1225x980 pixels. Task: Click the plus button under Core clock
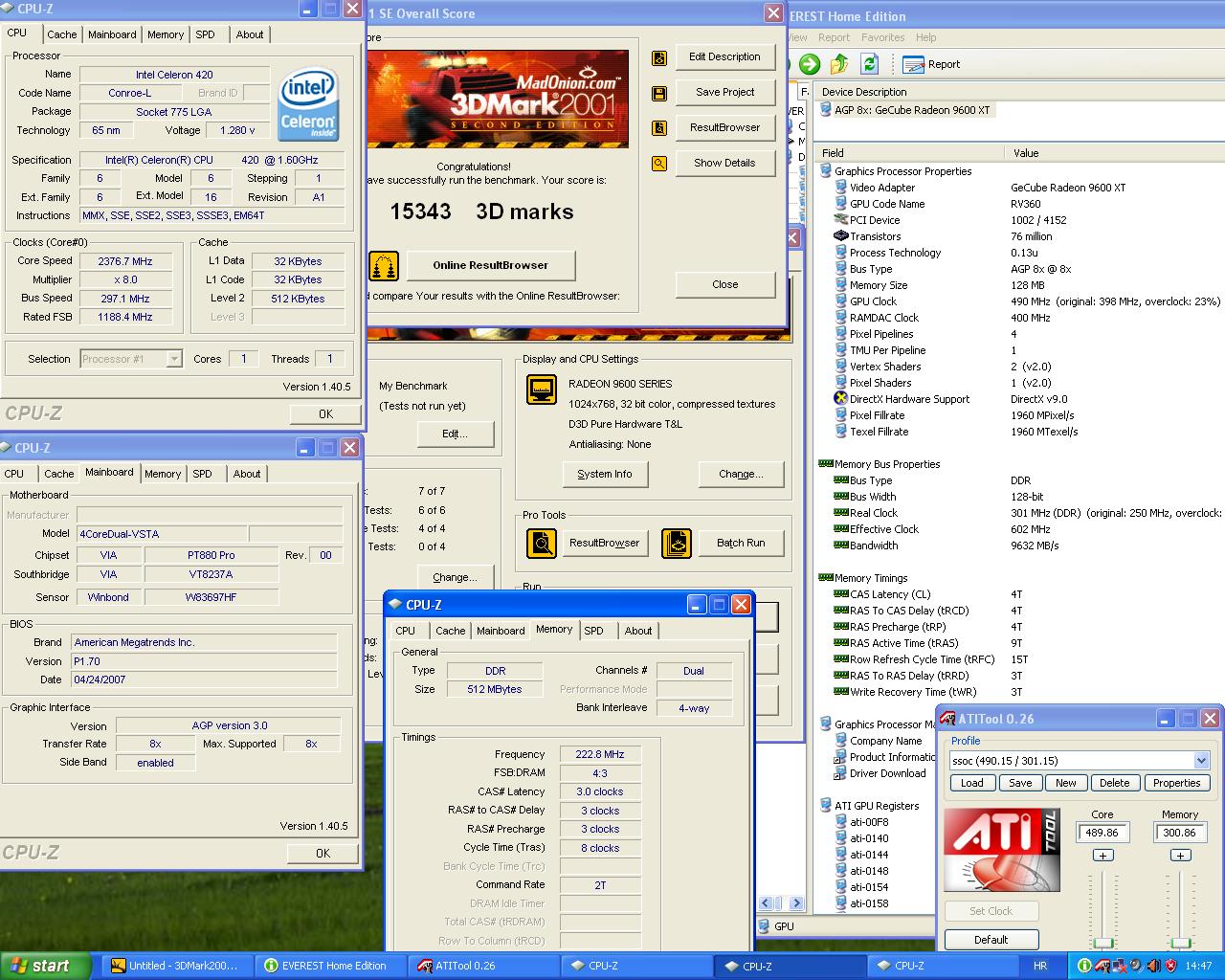coord(1102,856)
